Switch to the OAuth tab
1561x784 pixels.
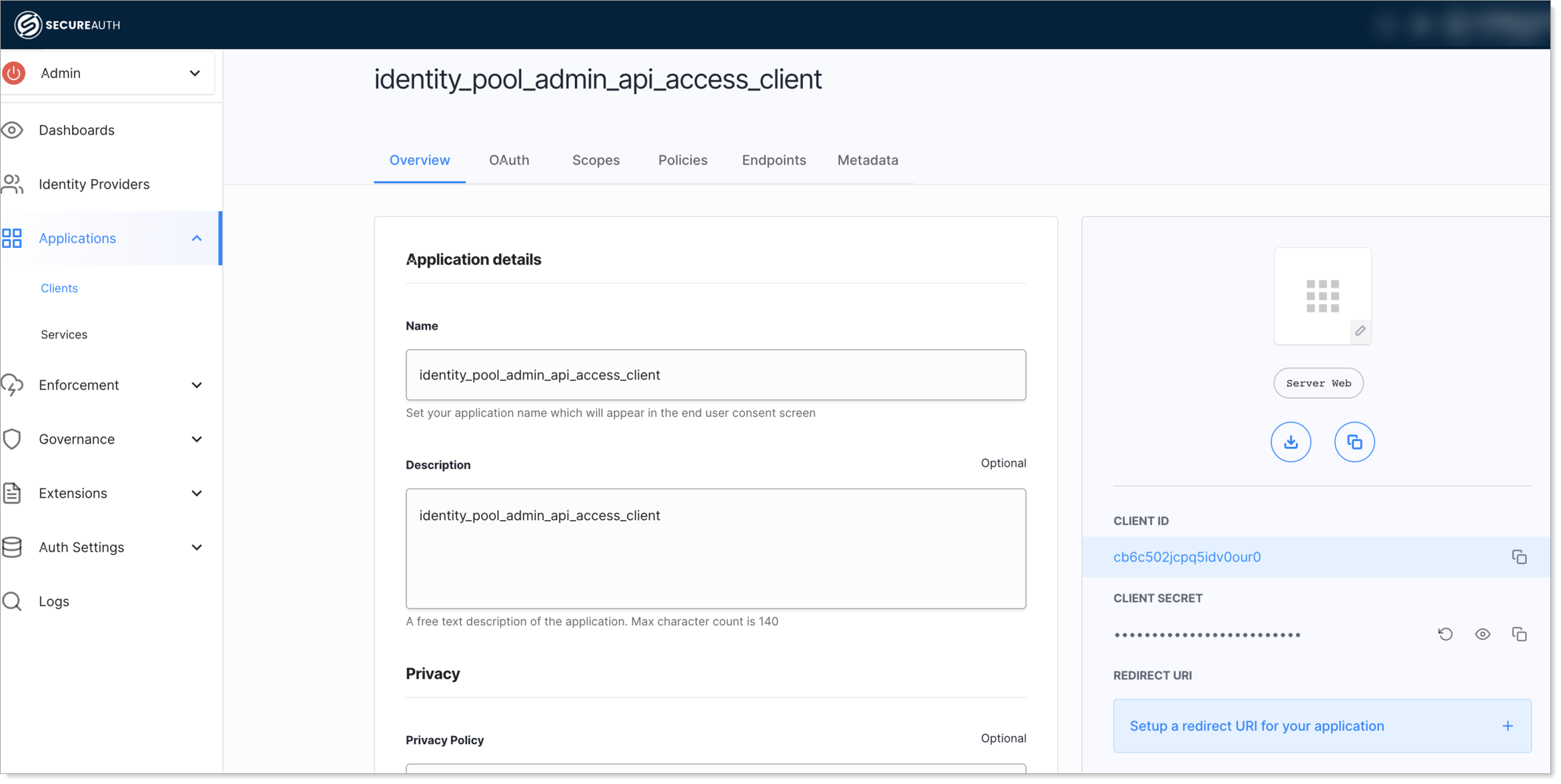pyautogui.click(x=509, y=160)
